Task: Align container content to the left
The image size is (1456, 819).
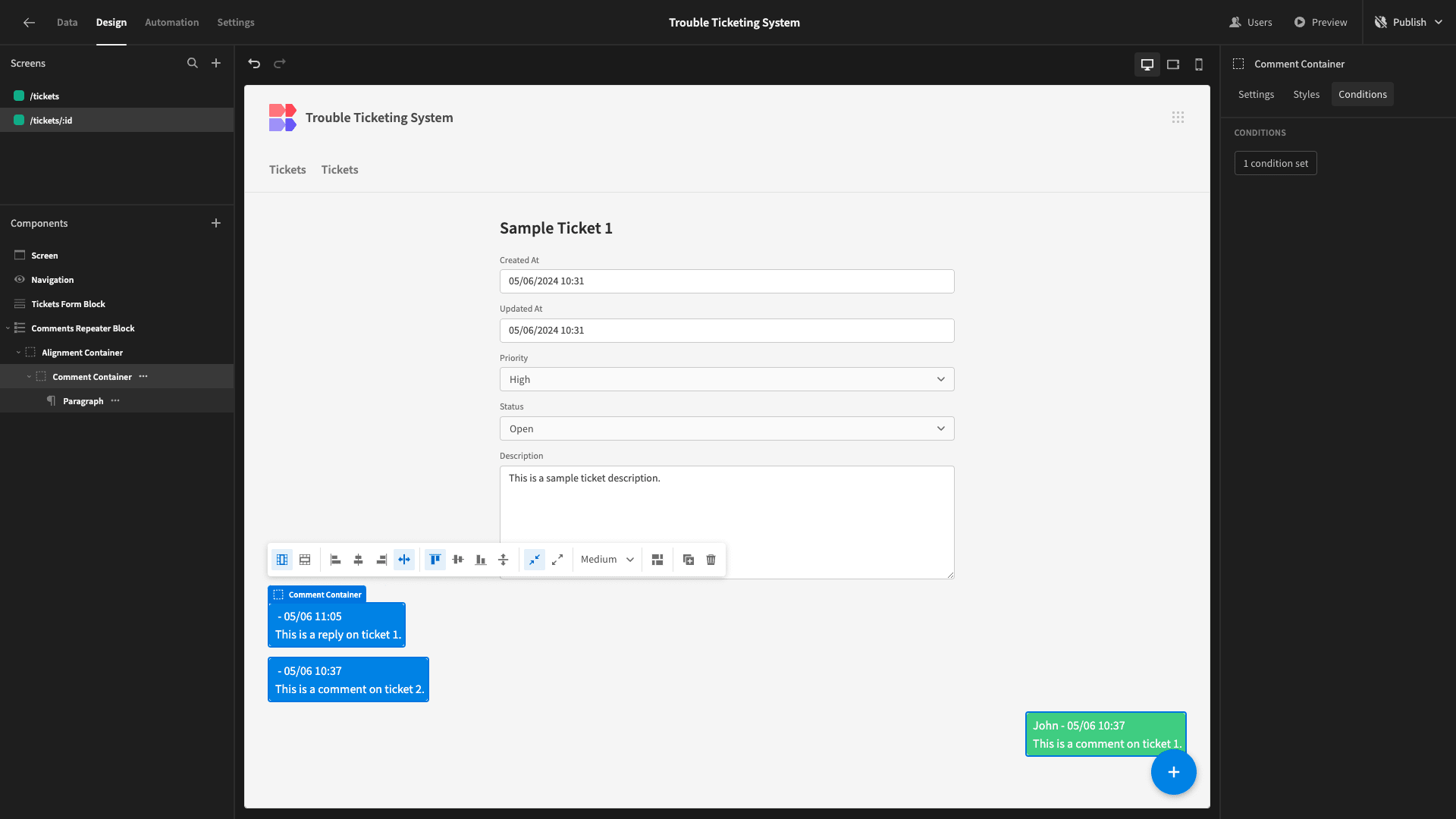Action: click(x=336, y=560)
